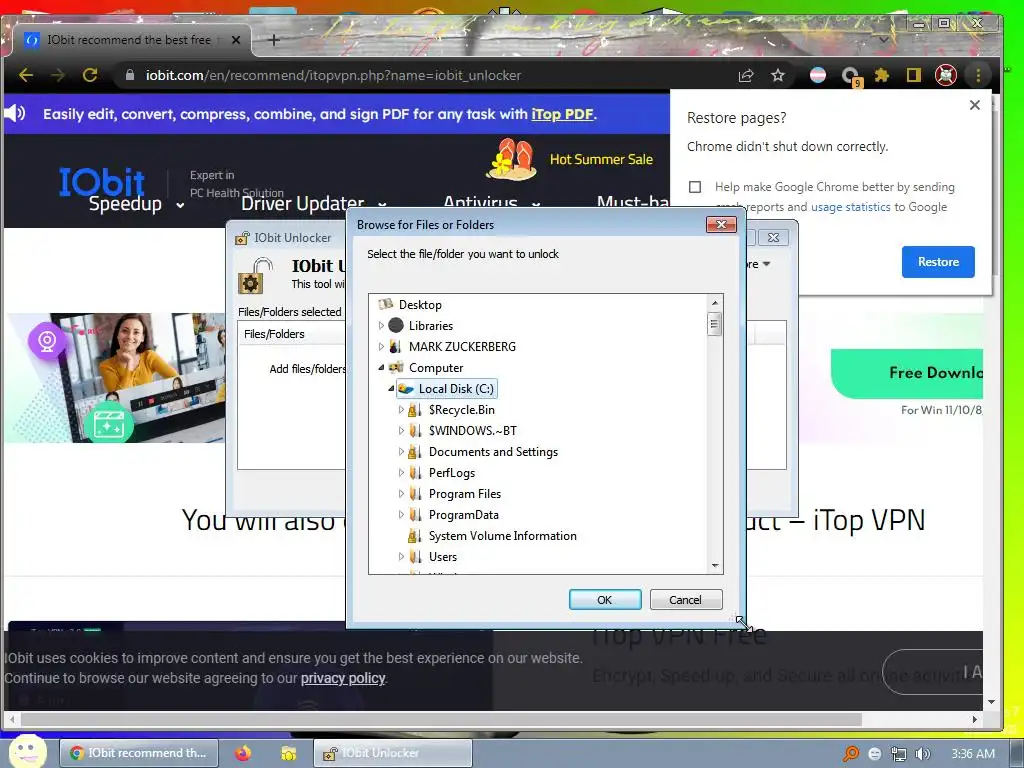This screenshot has width=1024, height=768.
Task: Switch to Chrome IObit taskbar button
Action: [138, 753]
